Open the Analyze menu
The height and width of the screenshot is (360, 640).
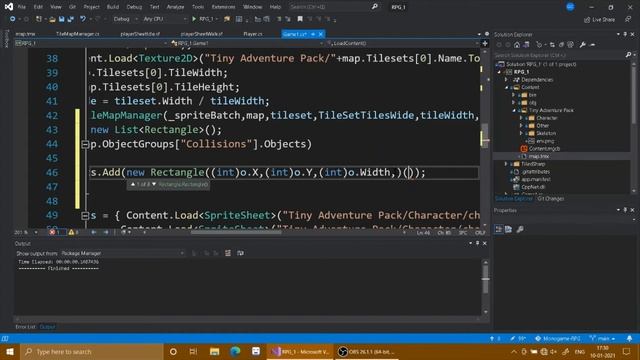click(x=175, y=7)
